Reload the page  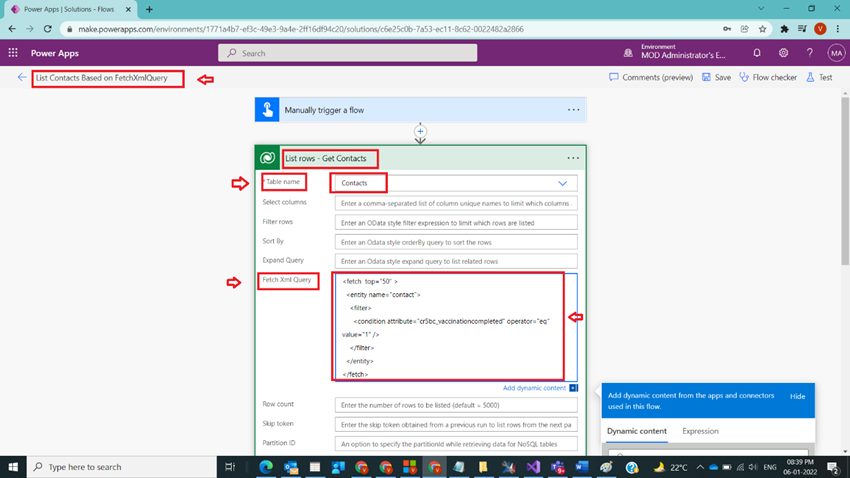click(x=48, y=29)
